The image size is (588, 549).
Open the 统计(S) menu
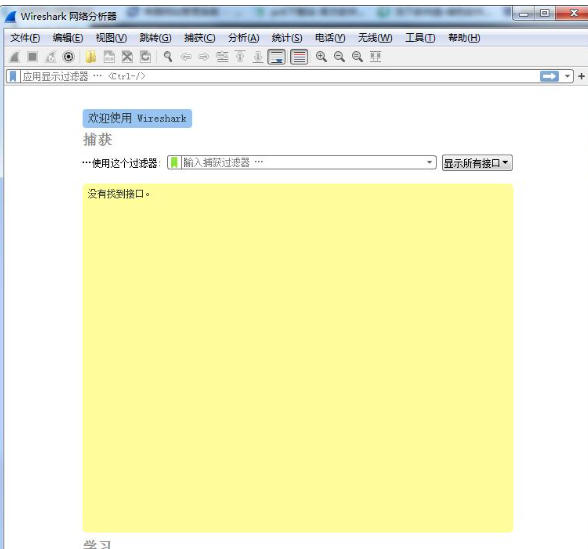point(287,38)
